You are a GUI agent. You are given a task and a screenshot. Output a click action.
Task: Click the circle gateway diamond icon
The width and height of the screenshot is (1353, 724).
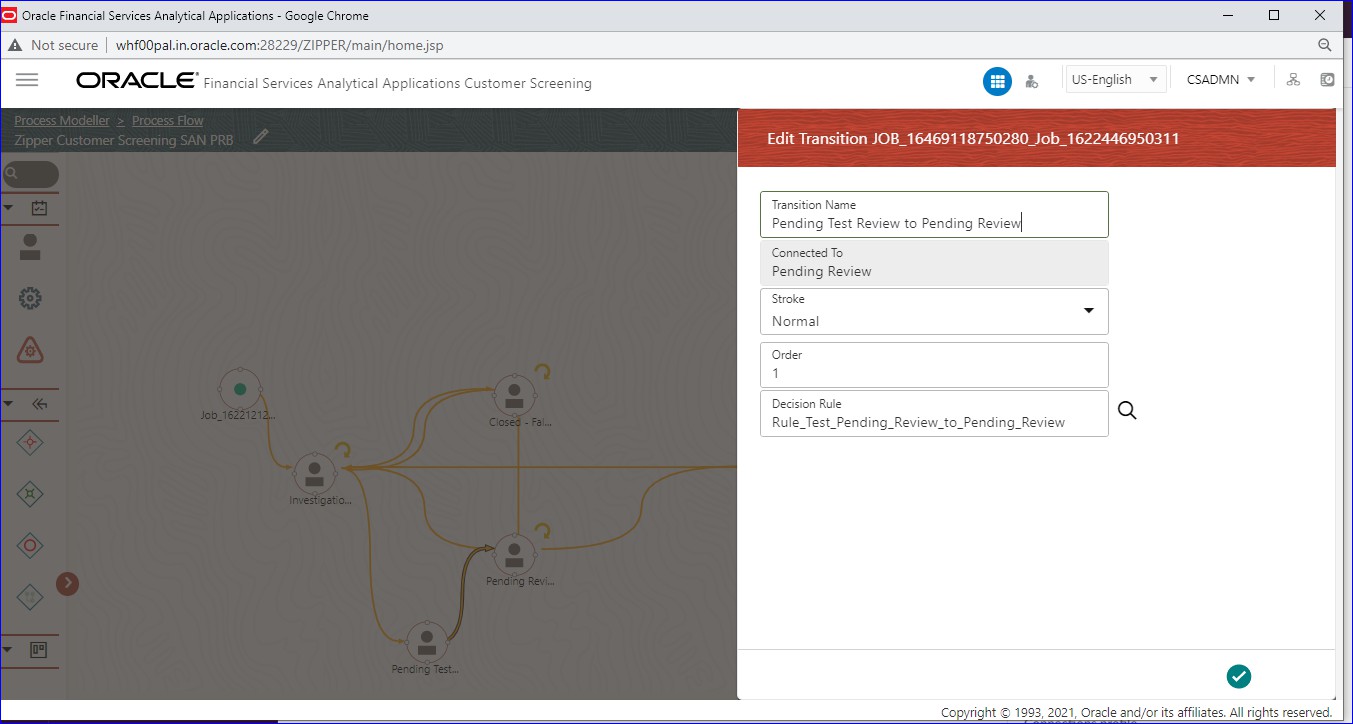click(30, 546)
